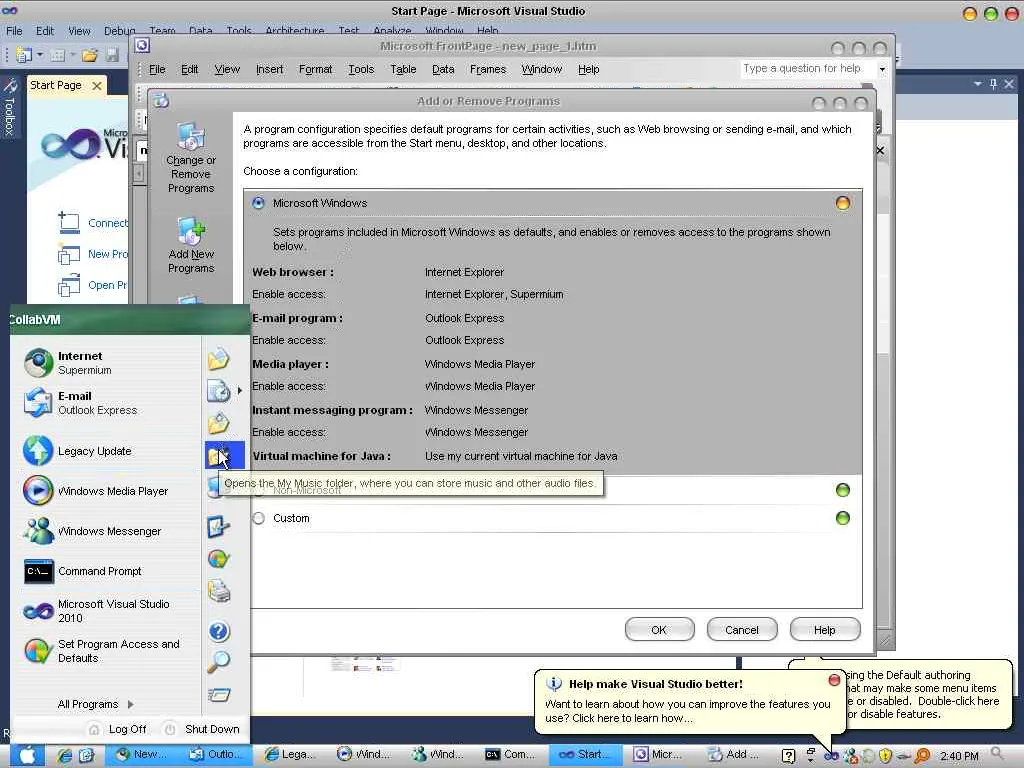Open My Recent Documents icon in Start menu
This screenshot has width=1024, height=768.
[219, 391]
